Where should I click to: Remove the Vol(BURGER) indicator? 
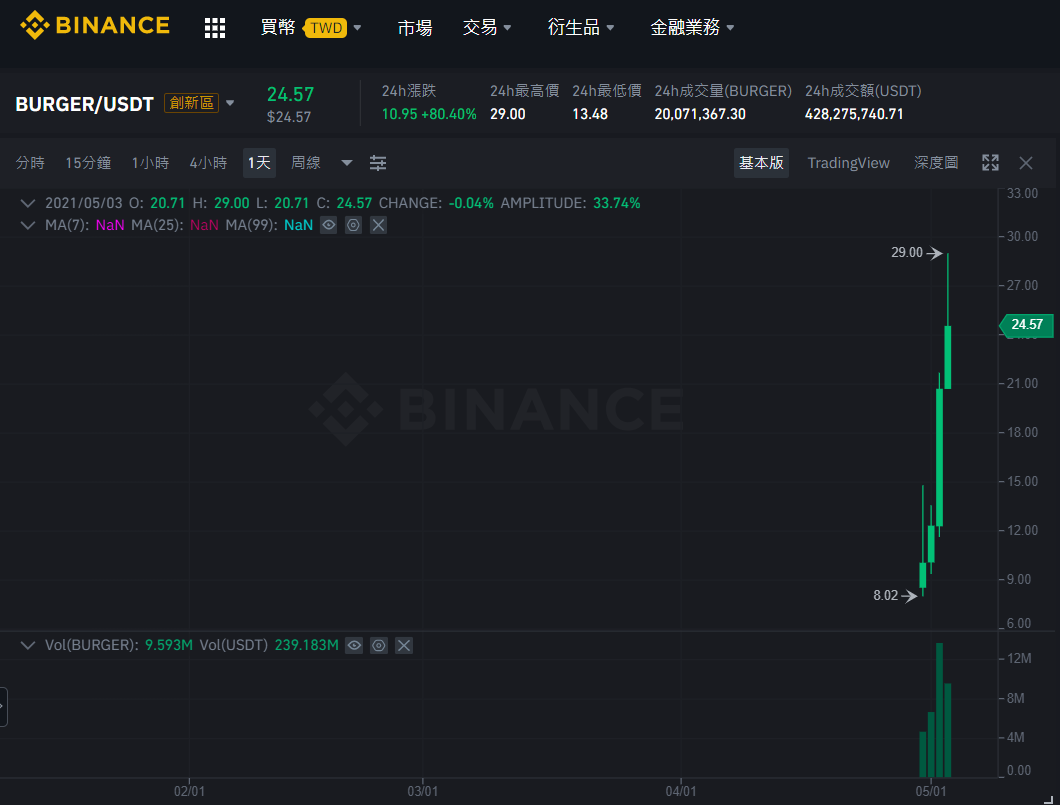[x=404, y=645]
